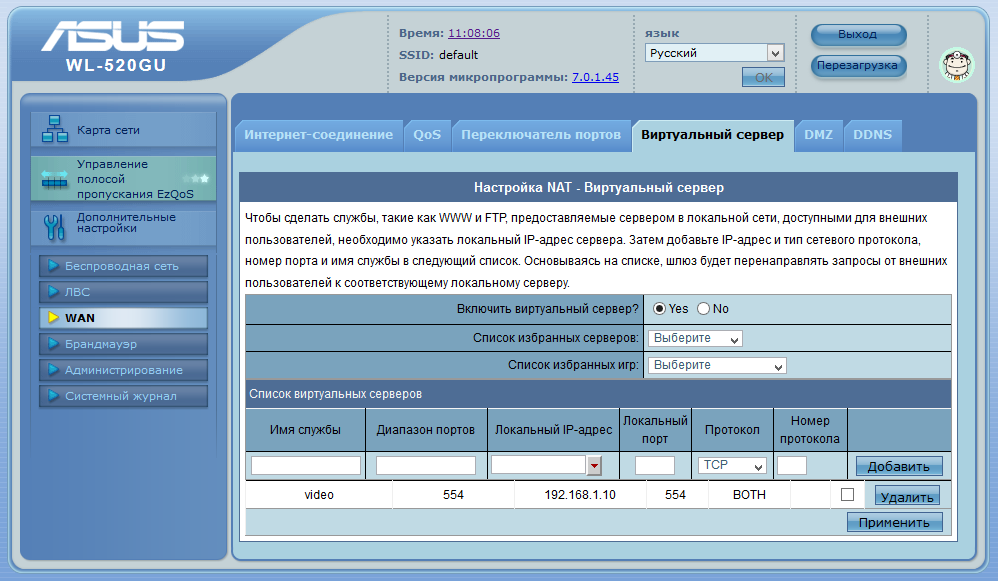Click the Управление полосой пропускания EzQoS label
The image size is (998, 581).
coord(135,179)
